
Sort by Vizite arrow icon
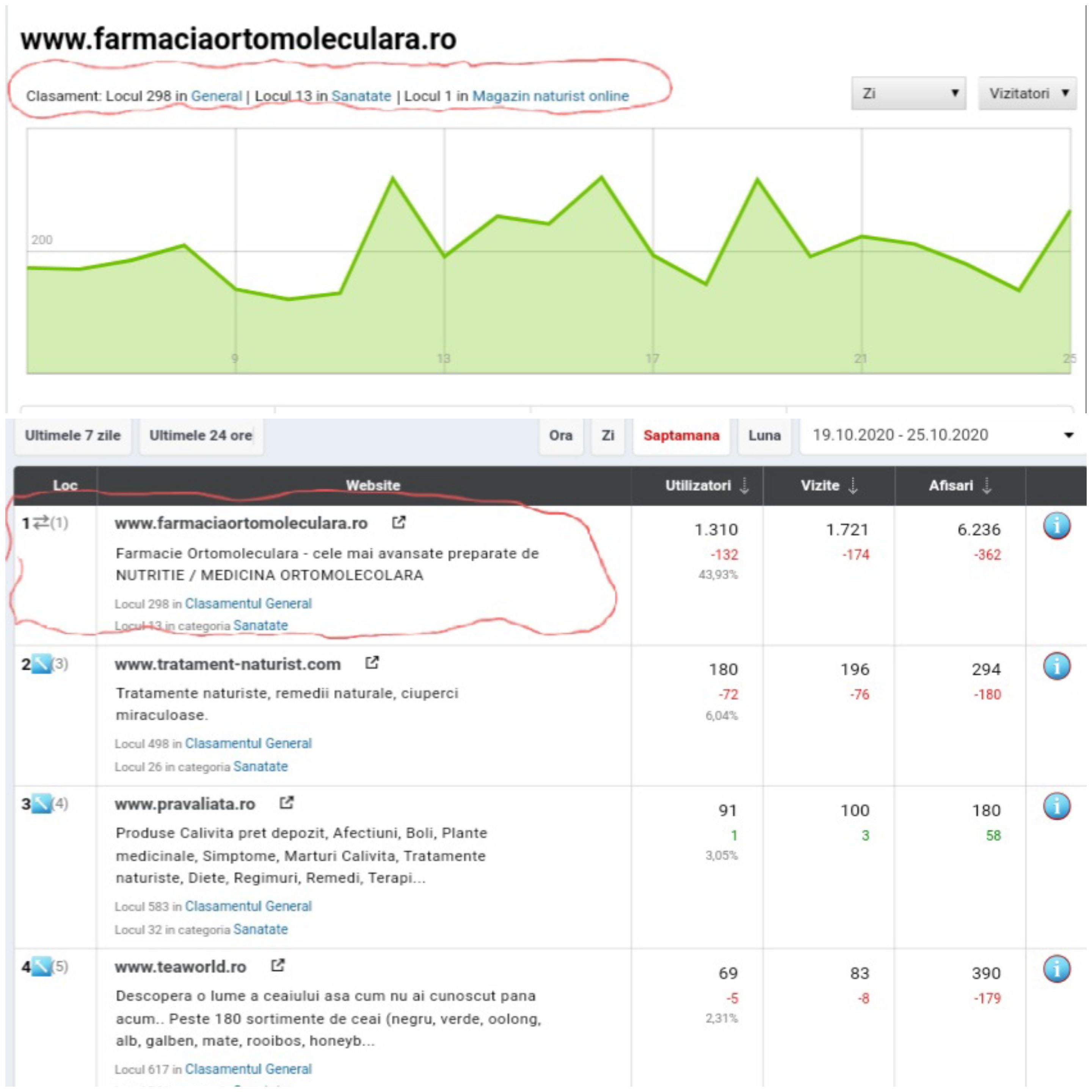[x=853, y=485]
